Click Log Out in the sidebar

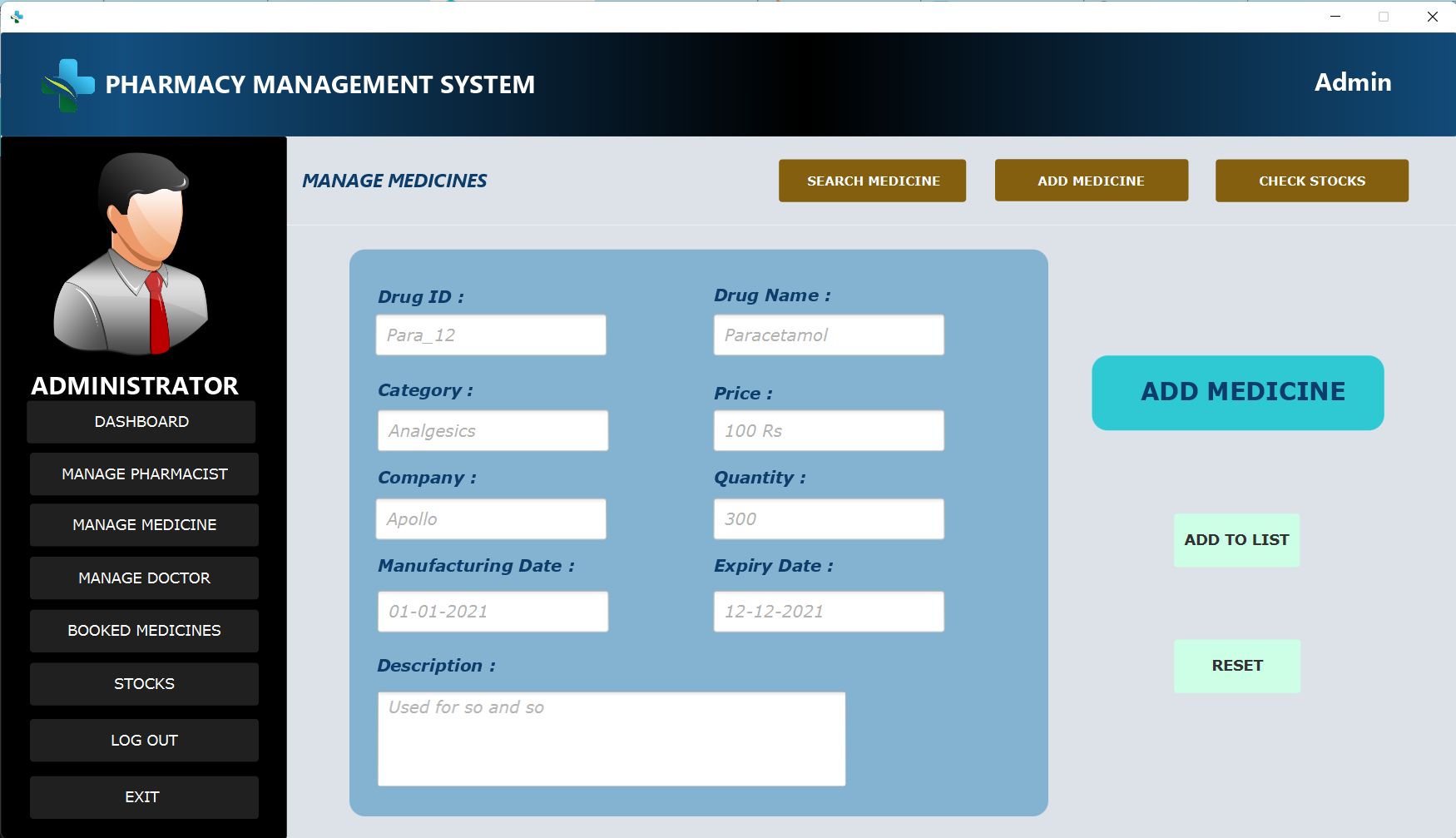pos(143,740)
